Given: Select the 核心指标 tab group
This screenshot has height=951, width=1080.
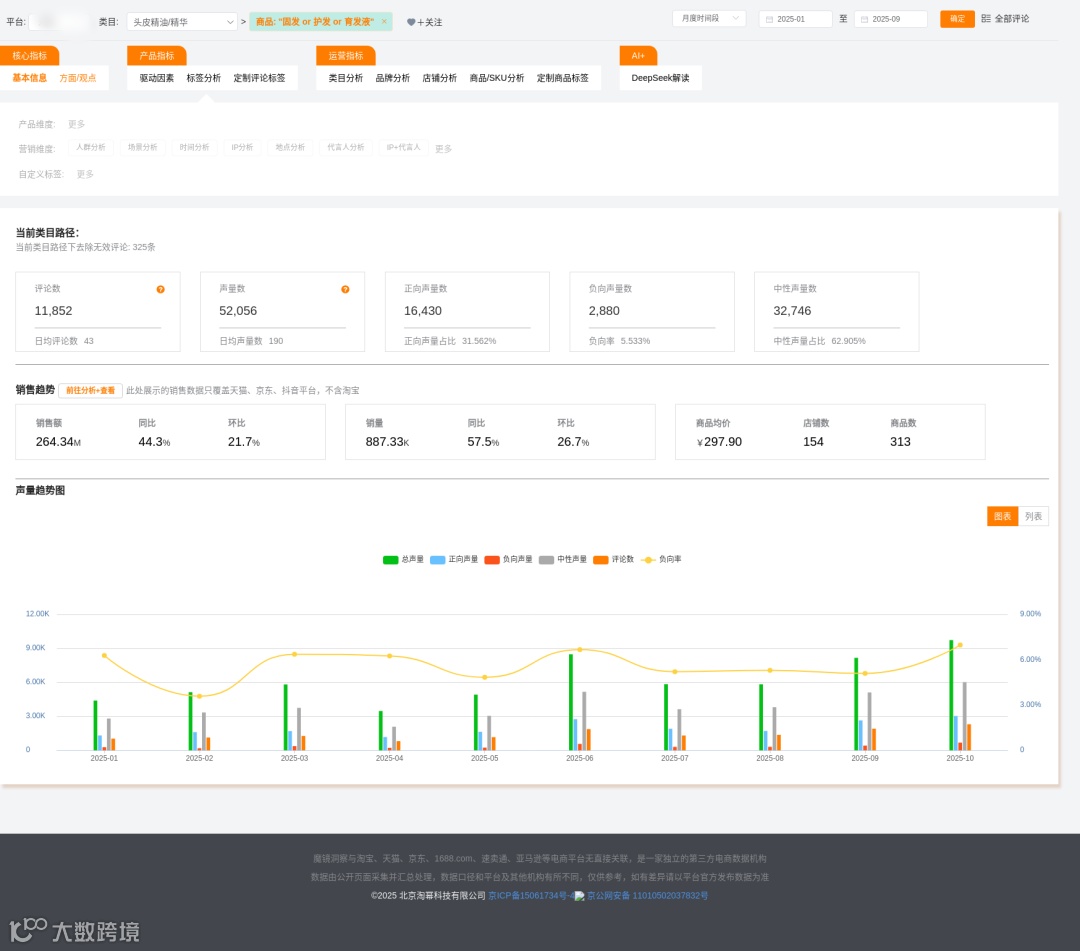Looking at the screenshot, I should (30, 56).
